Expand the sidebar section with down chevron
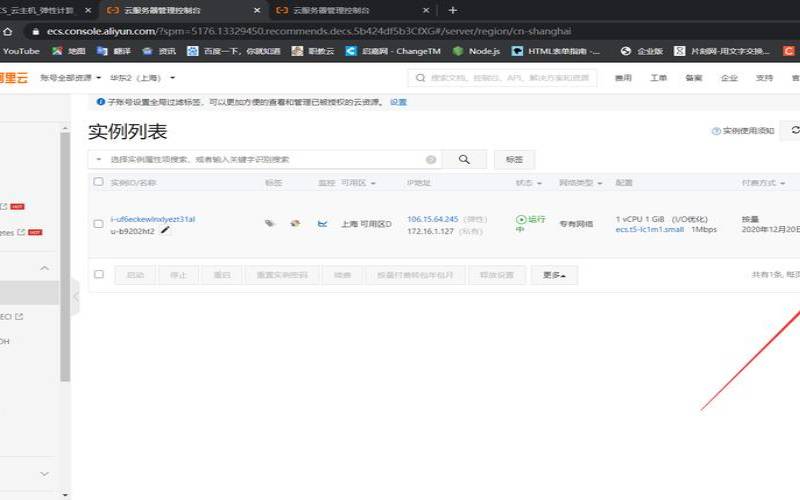The width and height of the screenshot is (800, 500). pyautogui.click(x=44, y=474)
